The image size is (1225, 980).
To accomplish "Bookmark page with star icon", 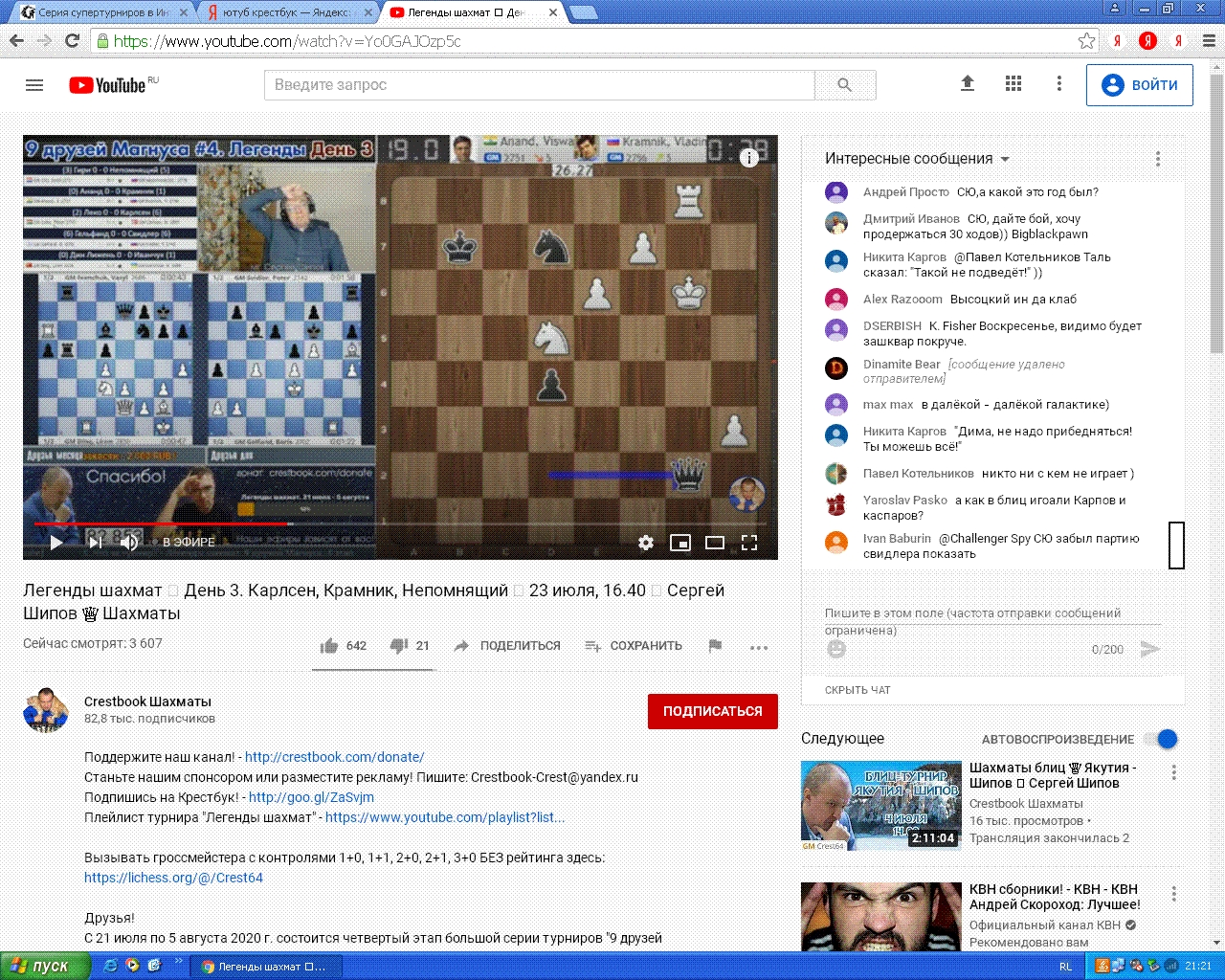I will coord(1086,41).
